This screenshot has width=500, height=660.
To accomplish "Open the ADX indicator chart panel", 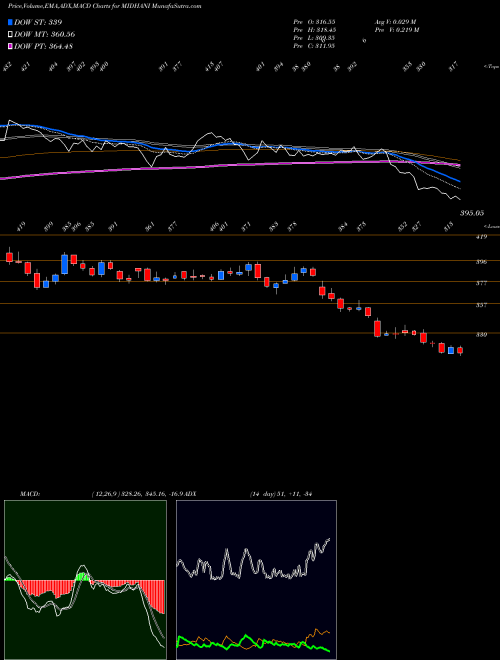I will pyautogui.click(x=256, y=580).
